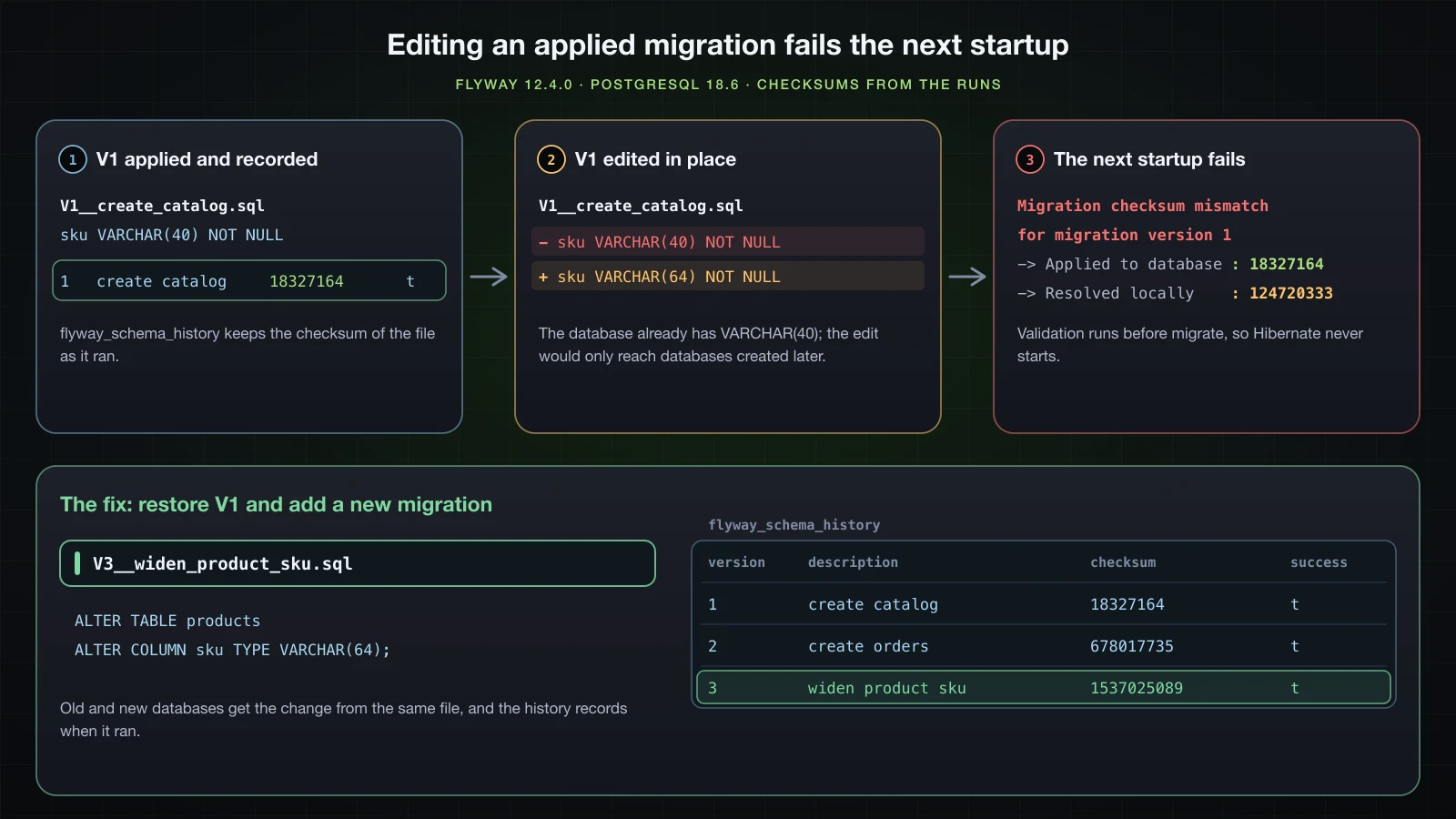
Task: Click the "success" column header
Action: click(1319, 562)
